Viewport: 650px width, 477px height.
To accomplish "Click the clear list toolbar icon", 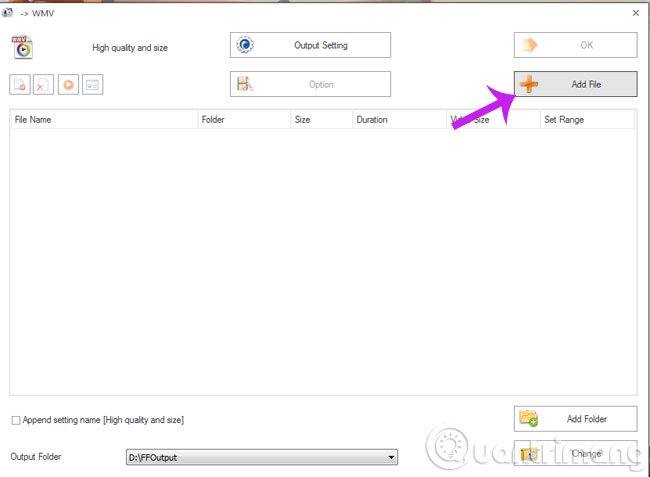I will pyautogui.click(x=20, y=85).
